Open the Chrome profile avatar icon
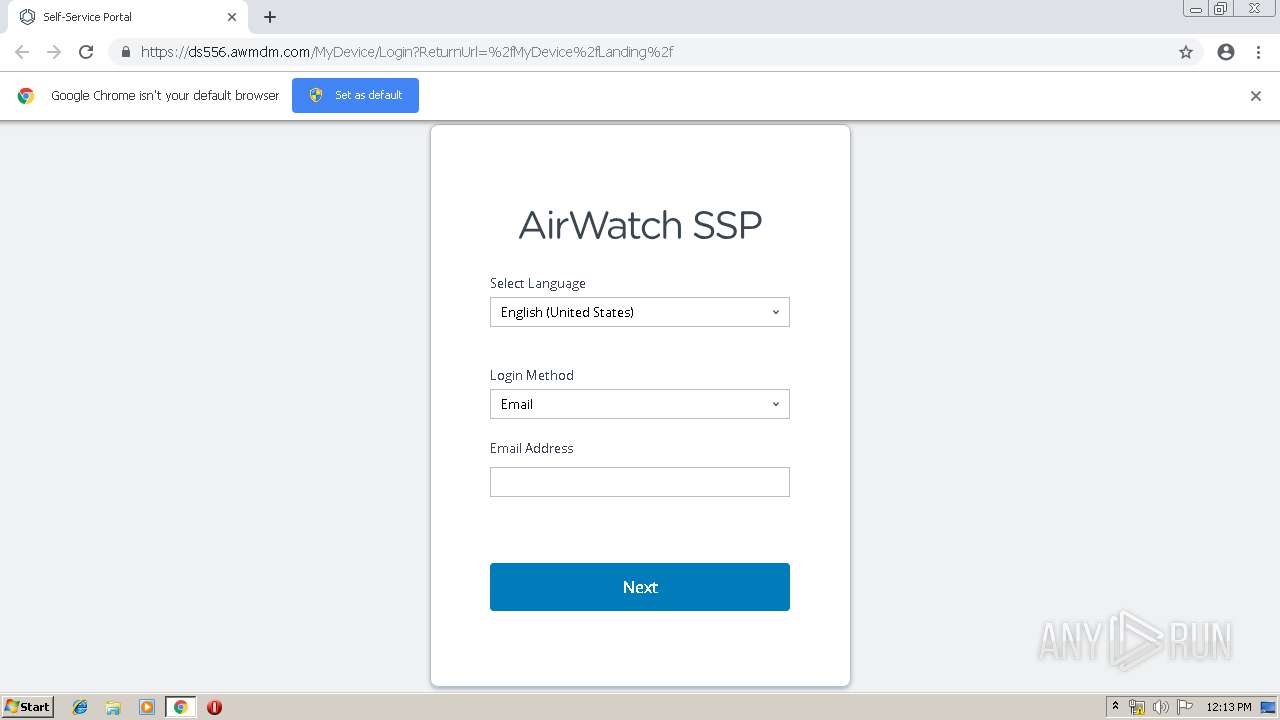Screen dimensions: 1280x720 coord(1226,52)
